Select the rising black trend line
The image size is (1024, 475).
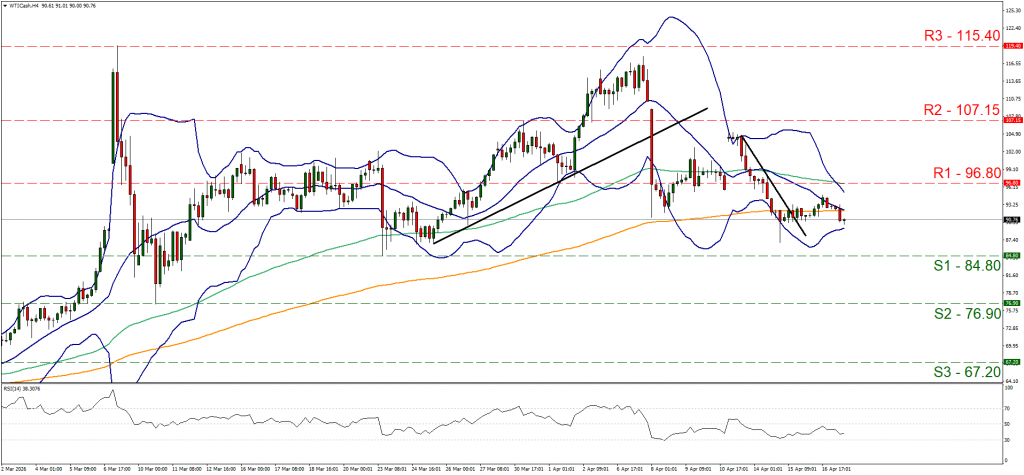(570, 175)
